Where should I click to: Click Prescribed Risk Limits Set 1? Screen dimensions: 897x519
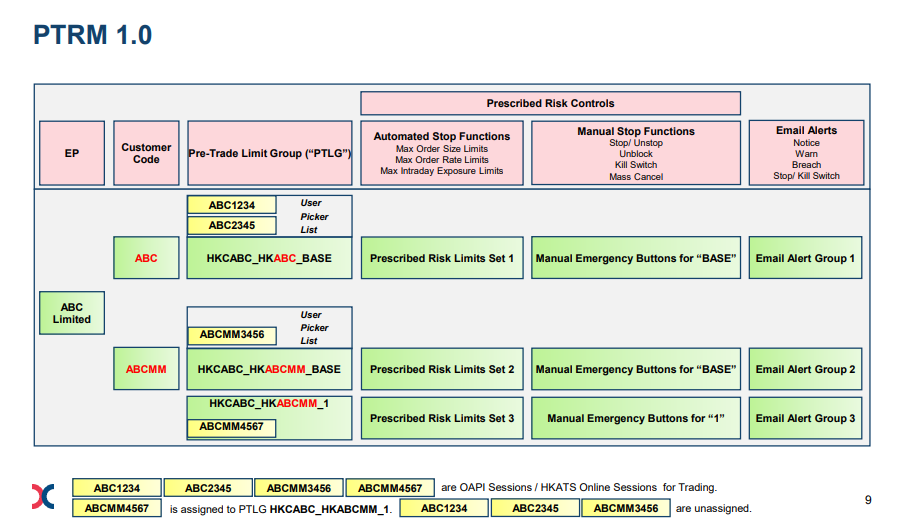[442, 258]
